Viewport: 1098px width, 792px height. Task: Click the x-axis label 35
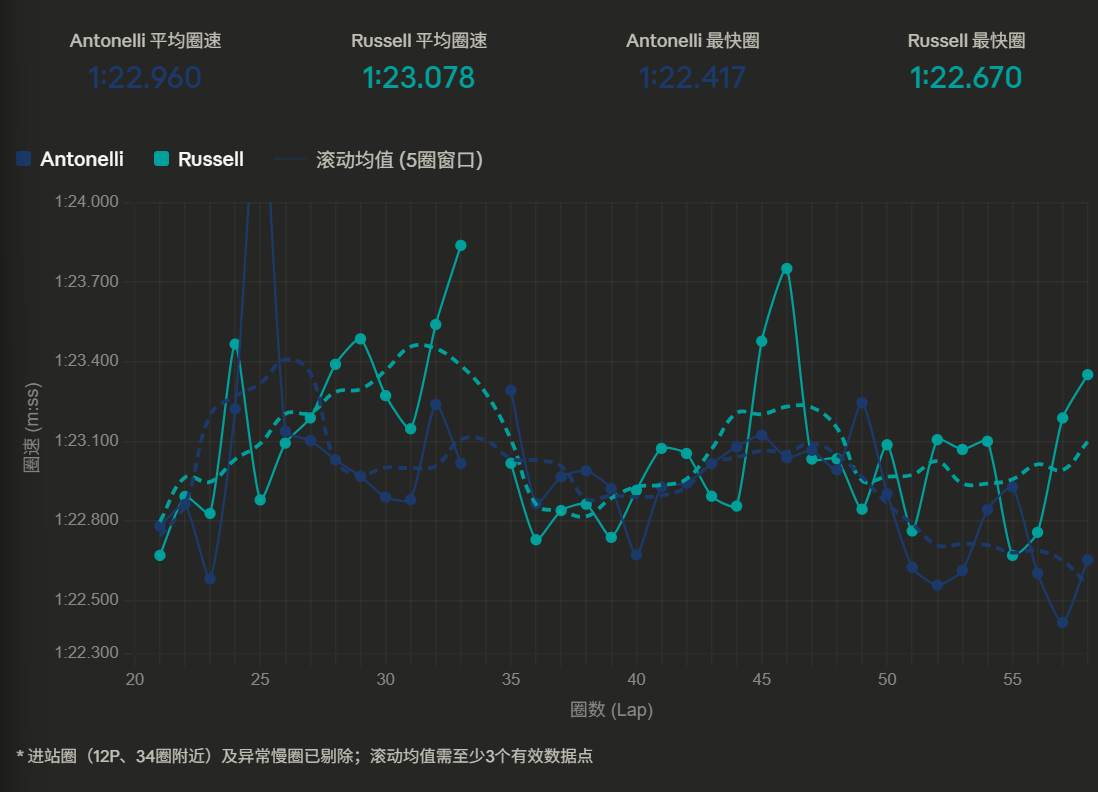(x=511, y=679)
